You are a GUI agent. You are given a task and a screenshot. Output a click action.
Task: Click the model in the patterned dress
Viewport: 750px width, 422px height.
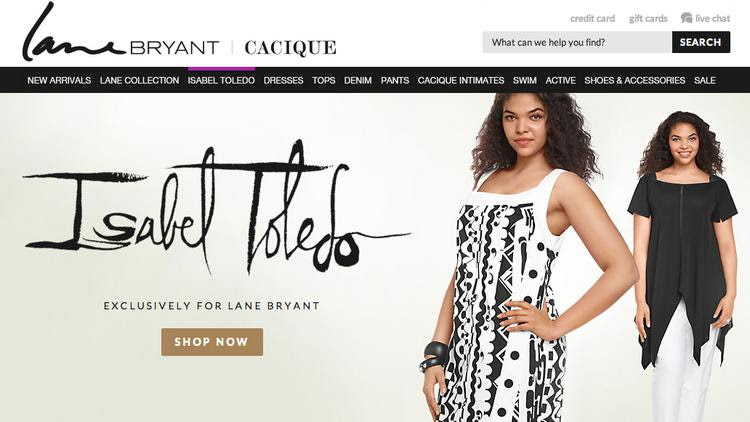coord(526,258)
